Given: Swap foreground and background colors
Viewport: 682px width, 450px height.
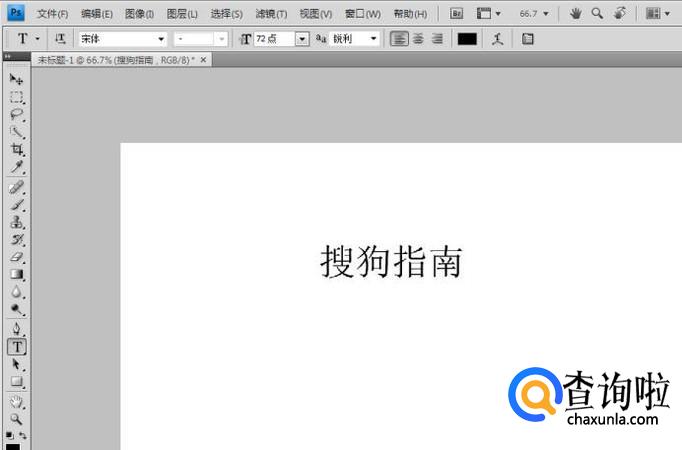Looking at the screenshot, I should [x=23, y=435].
